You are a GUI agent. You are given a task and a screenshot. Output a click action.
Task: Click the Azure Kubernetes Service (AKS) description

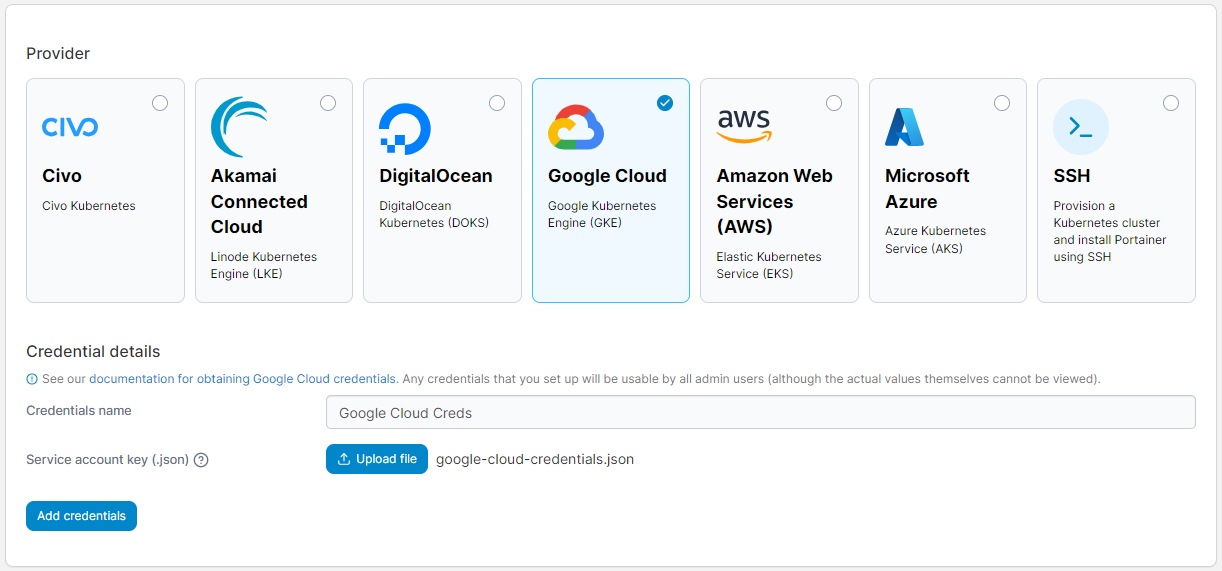point(935,240)
